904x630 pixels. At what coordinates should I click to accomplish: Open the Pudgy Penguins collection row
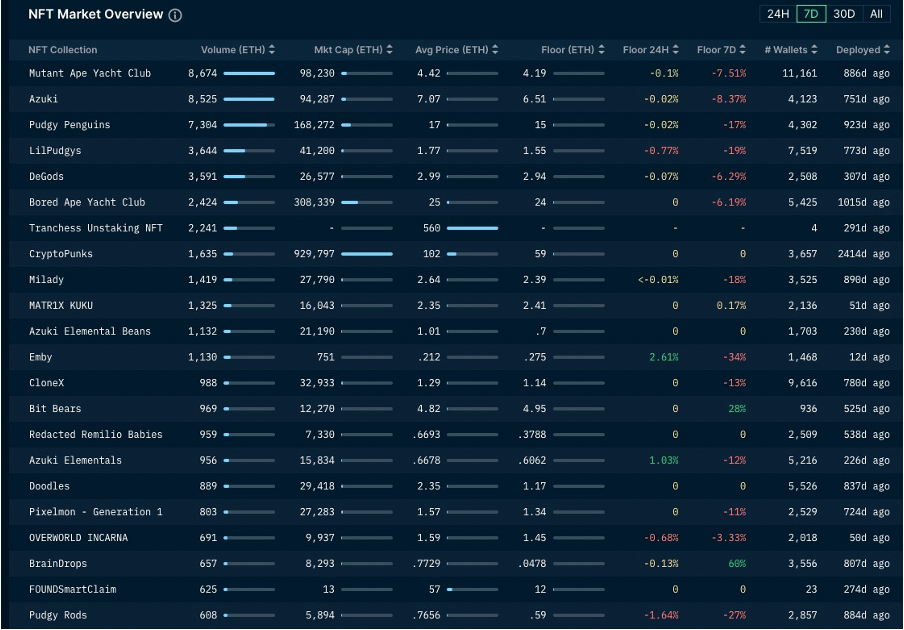pyautogui.click(x=455, y=125)
